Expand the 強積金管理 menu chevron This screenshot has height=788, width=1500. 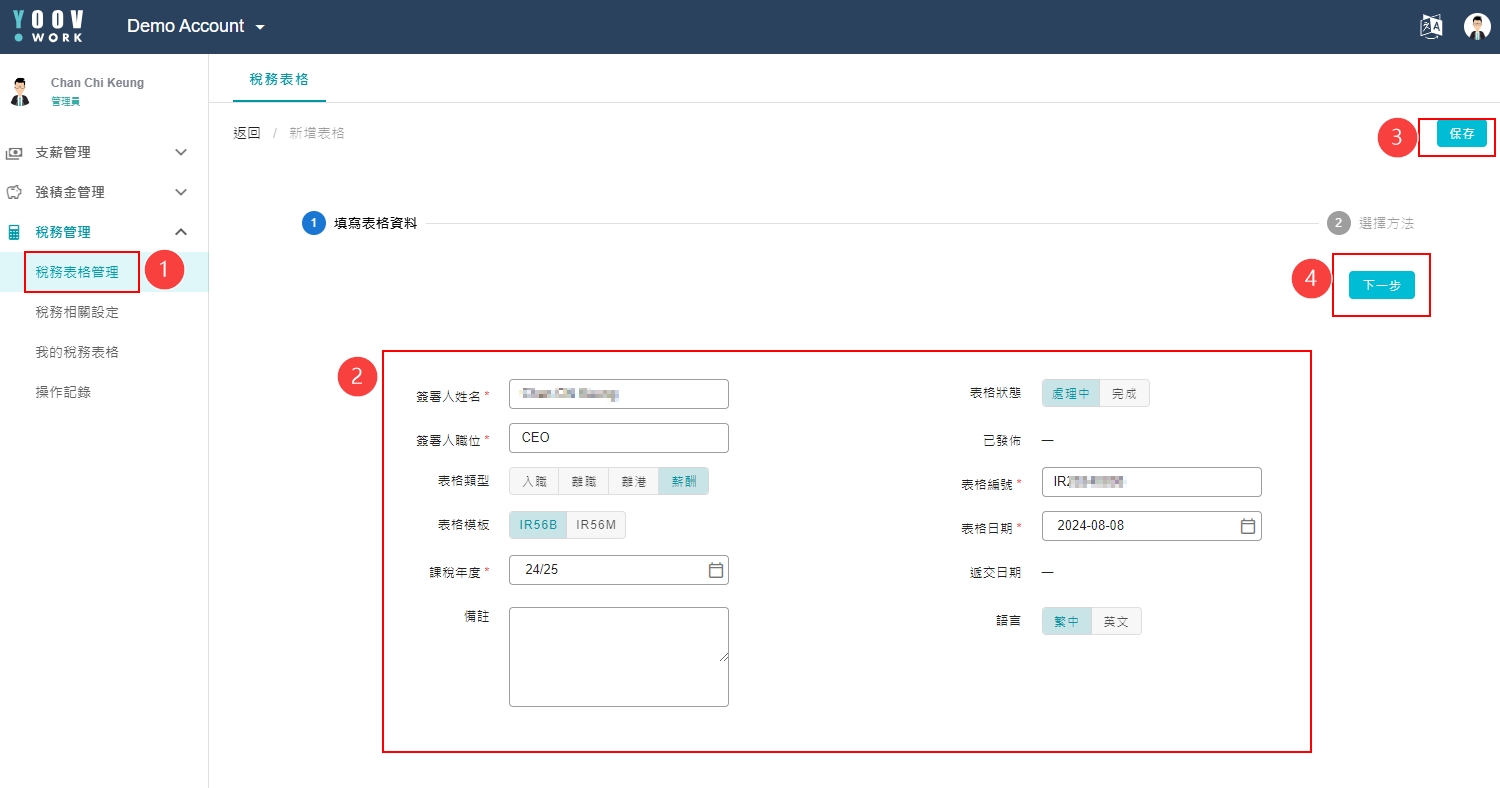[x=181, y=192]
